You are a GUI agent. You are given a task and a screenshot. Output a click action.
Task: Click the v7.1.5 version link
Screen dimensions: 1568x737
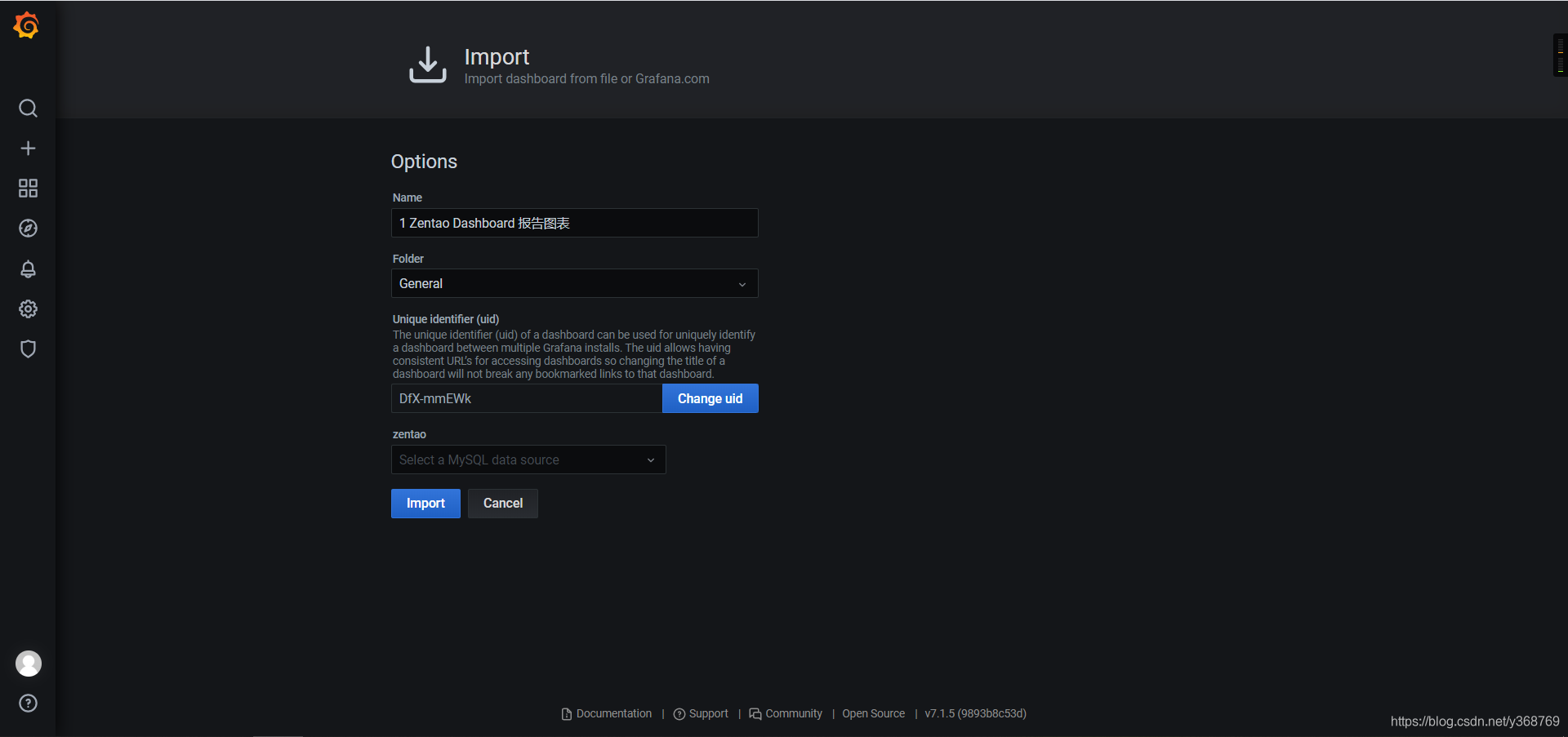(x=976, y=713)
